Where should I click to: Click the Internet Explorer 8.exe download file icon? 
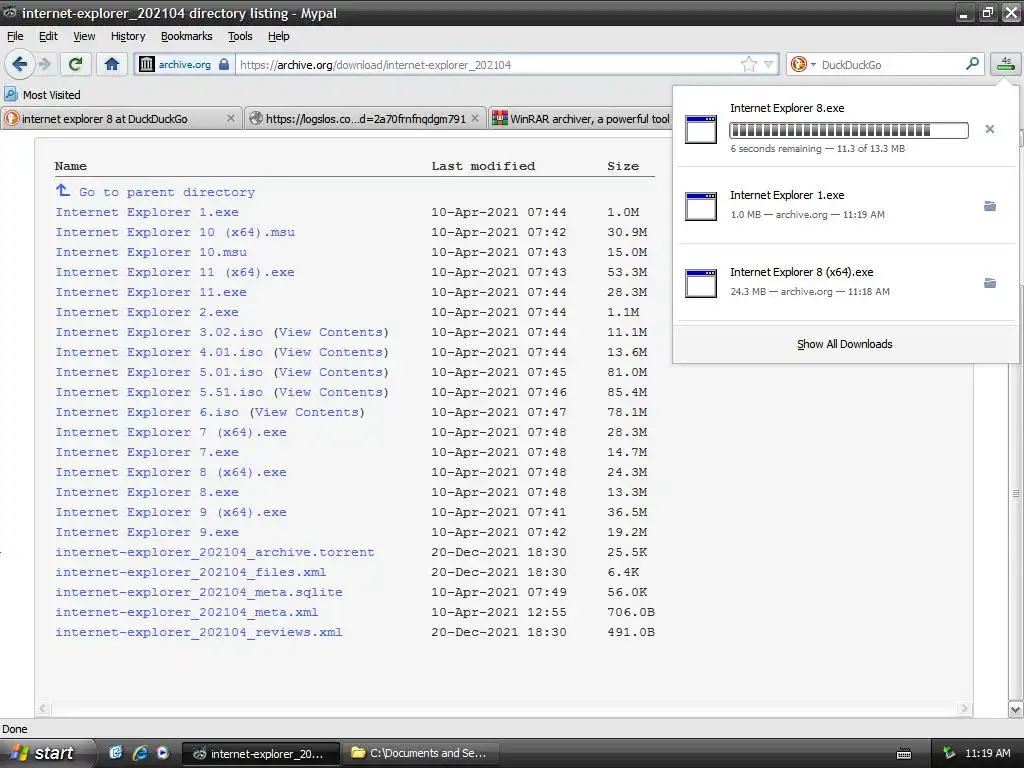(x=701, y=129)
